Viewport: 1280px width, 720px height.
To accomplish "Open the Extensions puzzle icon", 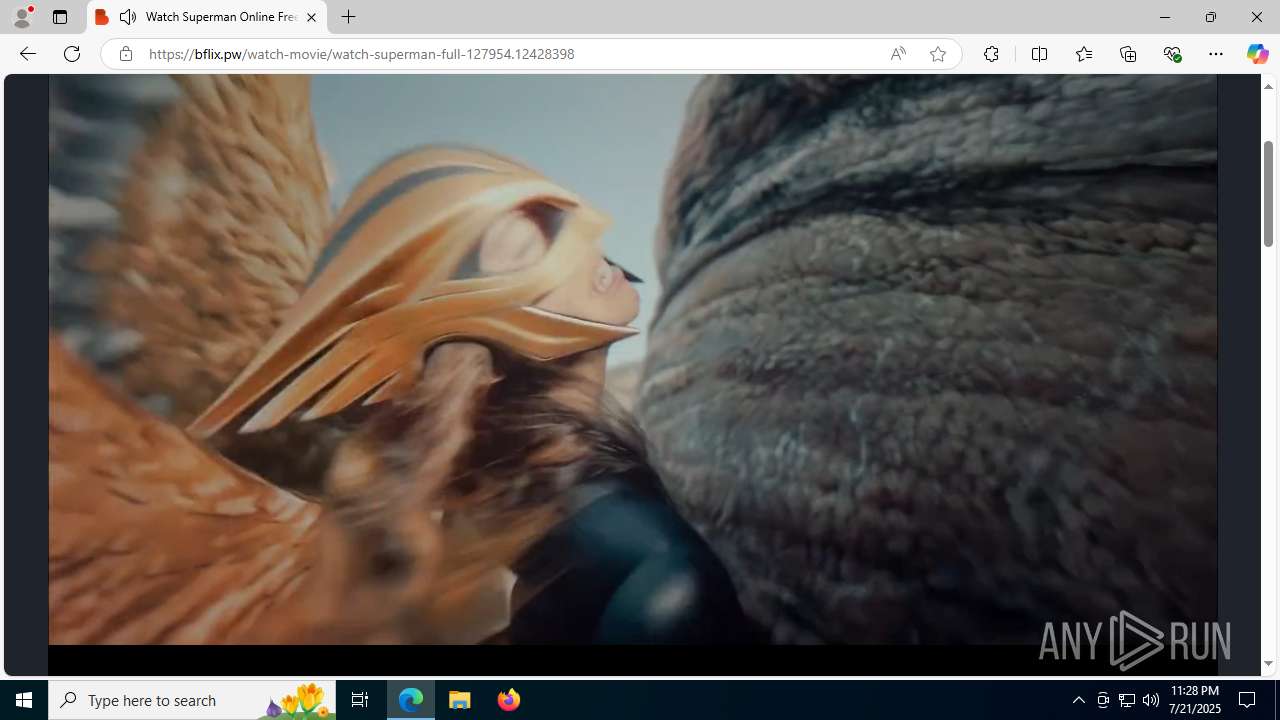I will (x=991, y=54).
